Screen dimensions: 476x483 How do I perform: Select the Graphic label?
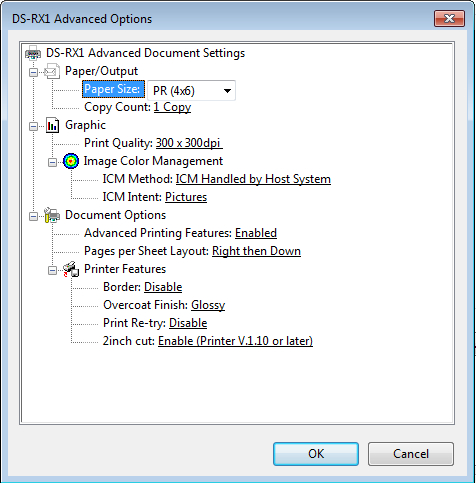coord(85,125)
